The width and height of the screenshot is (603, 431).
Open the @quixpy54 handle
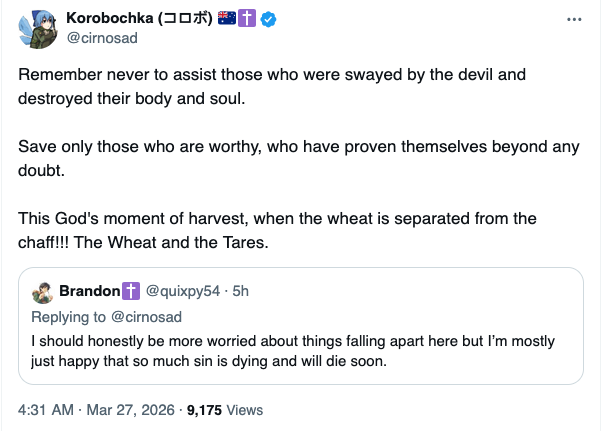pos(184,292)
